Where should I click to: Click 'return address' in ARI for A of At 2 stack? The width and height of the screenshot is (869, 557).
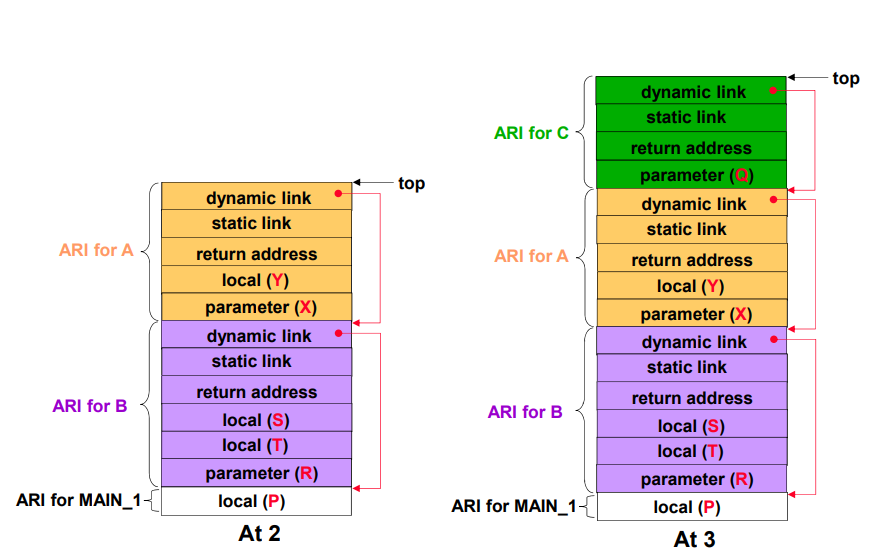pos(257,252)
